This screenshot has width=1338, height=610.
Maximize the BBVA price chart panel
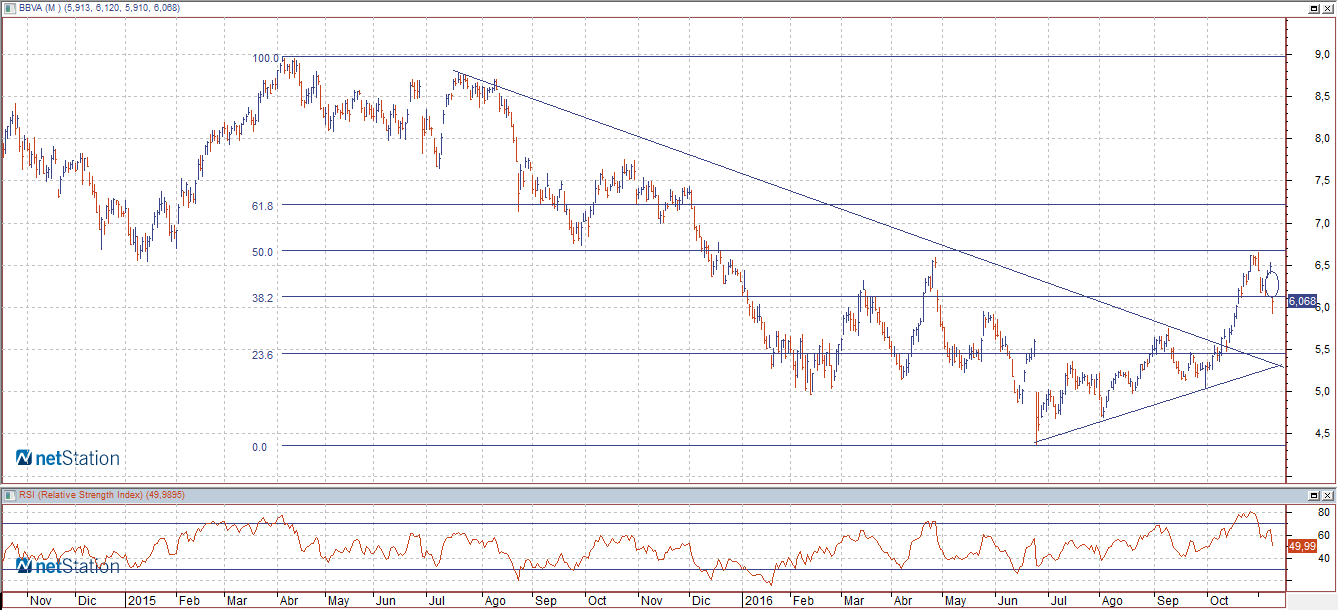click(x=1314, y=9)
